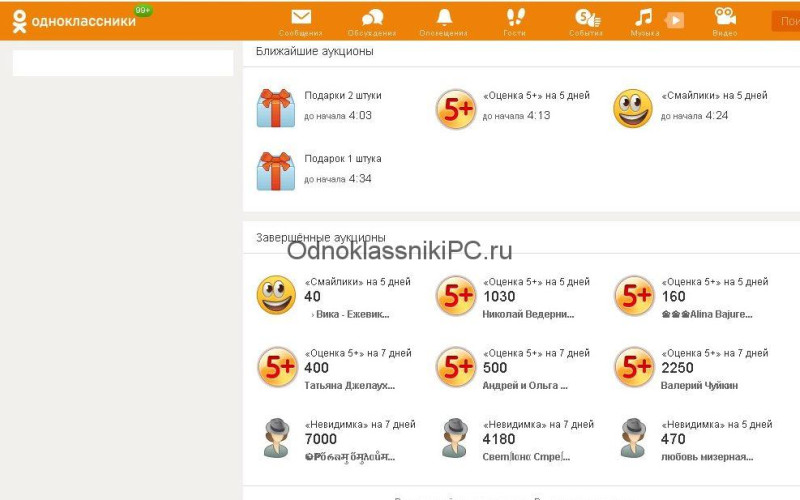Open the Обсуждения chat bubbles icon
This screenshot has height=500, width=800.
point(372,18)
